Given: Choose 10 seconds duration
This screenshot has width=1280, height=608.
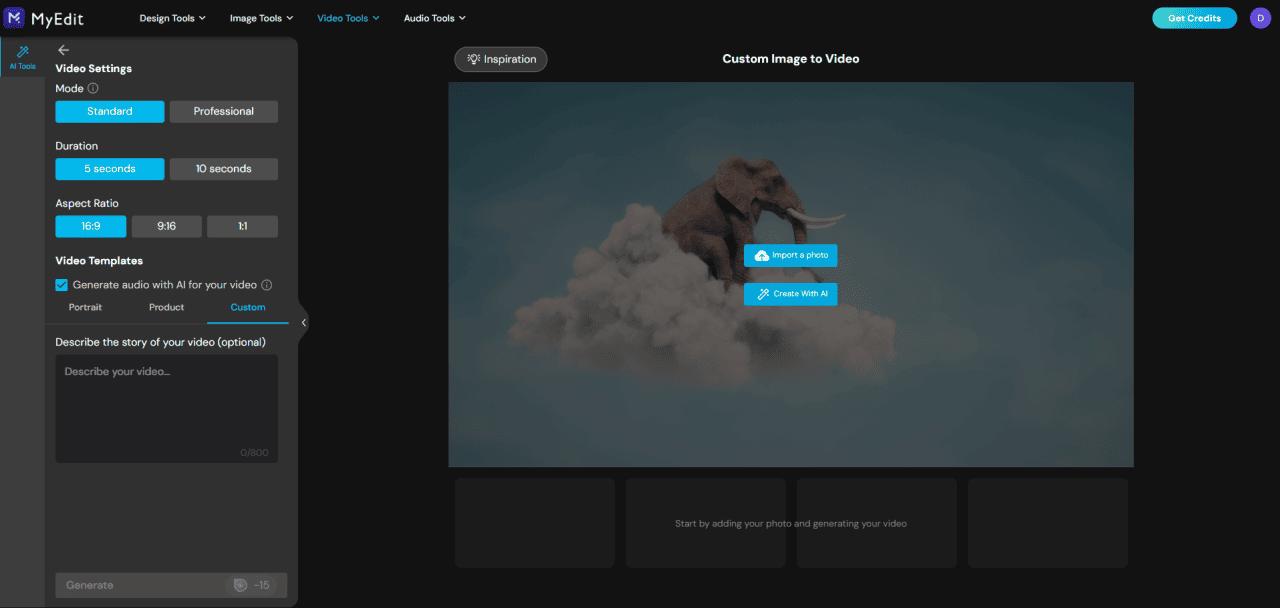Looking at the screenshot, I should 223,169.
